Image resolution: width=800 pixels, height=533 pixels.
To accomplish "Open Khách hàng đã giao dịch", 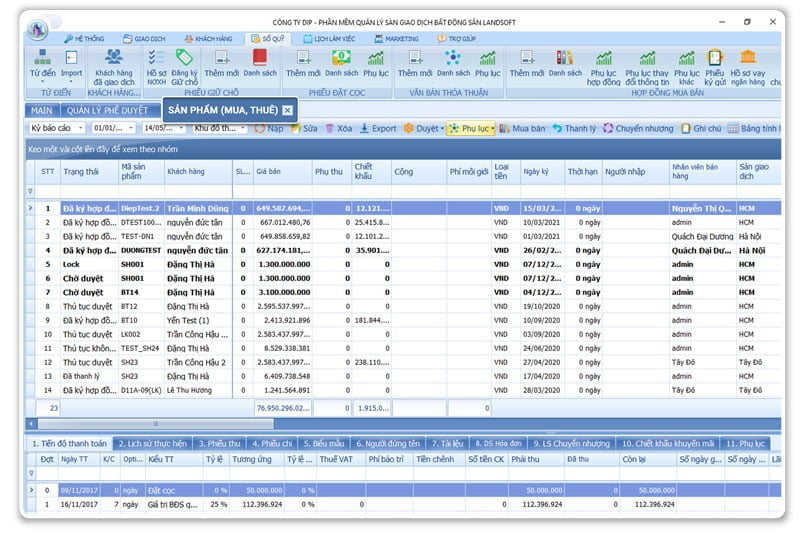I will pos(114,64).
